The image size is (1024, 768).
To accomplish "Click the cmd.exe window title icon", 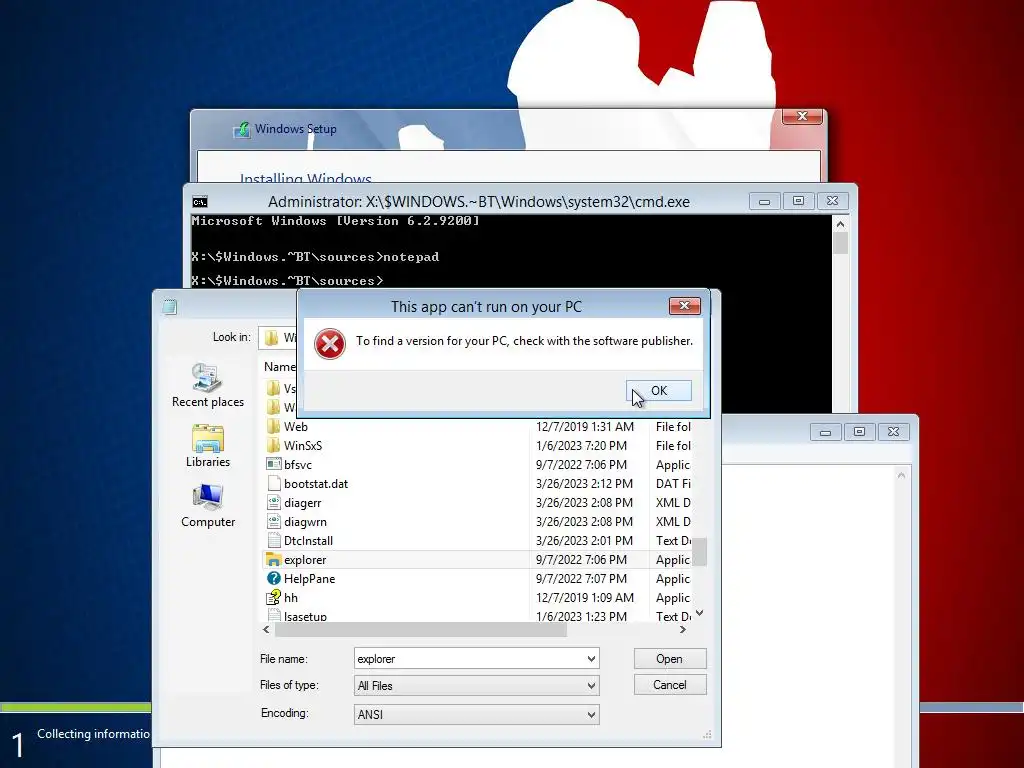I will pyautogui.click(x=200, y=202).
